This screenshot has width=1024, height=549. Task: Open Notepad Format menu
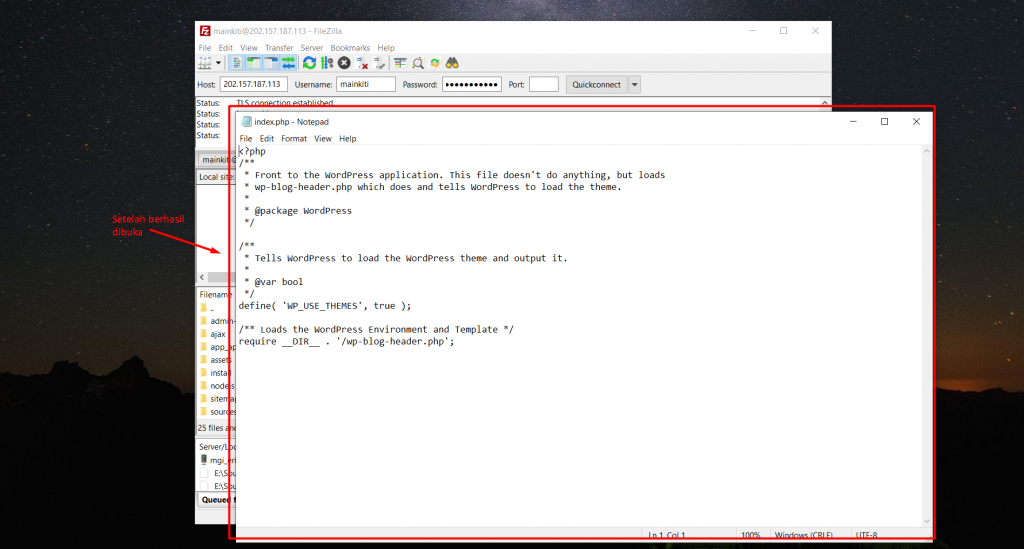coord(294,138)
